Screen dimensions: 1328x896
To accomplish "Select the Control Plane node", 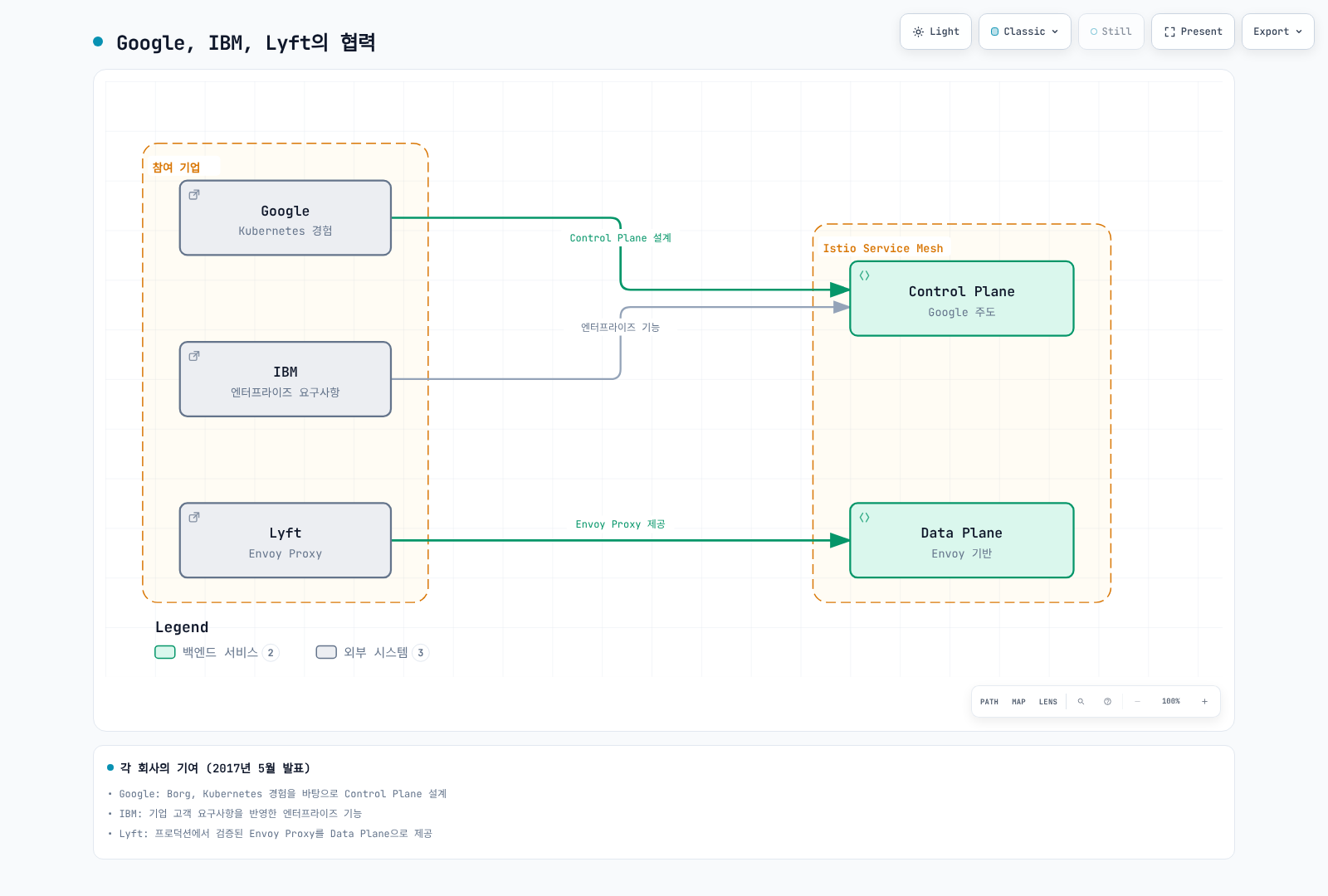I will (962, 299).
